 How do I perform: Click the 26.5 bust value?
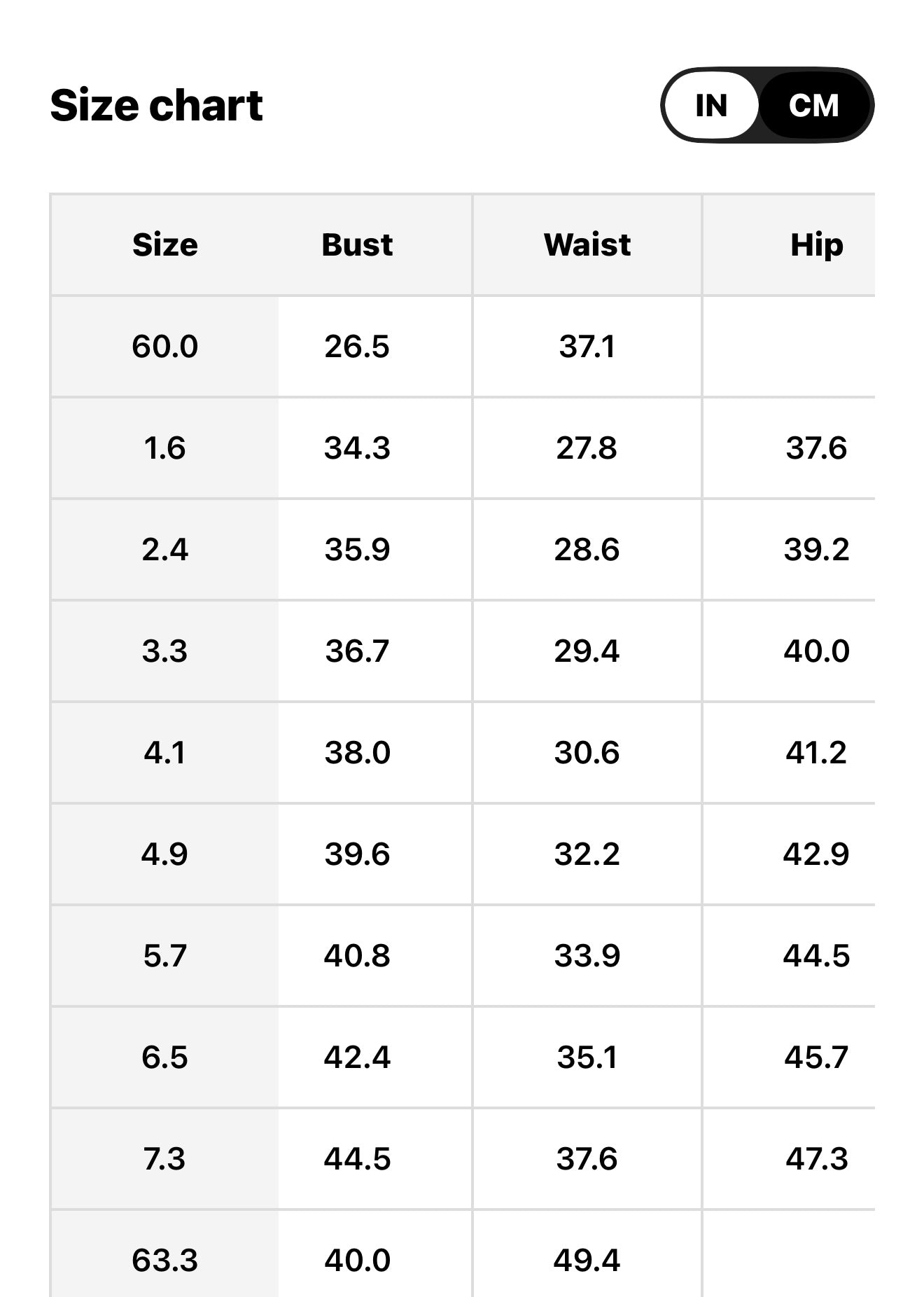[357, 347]
